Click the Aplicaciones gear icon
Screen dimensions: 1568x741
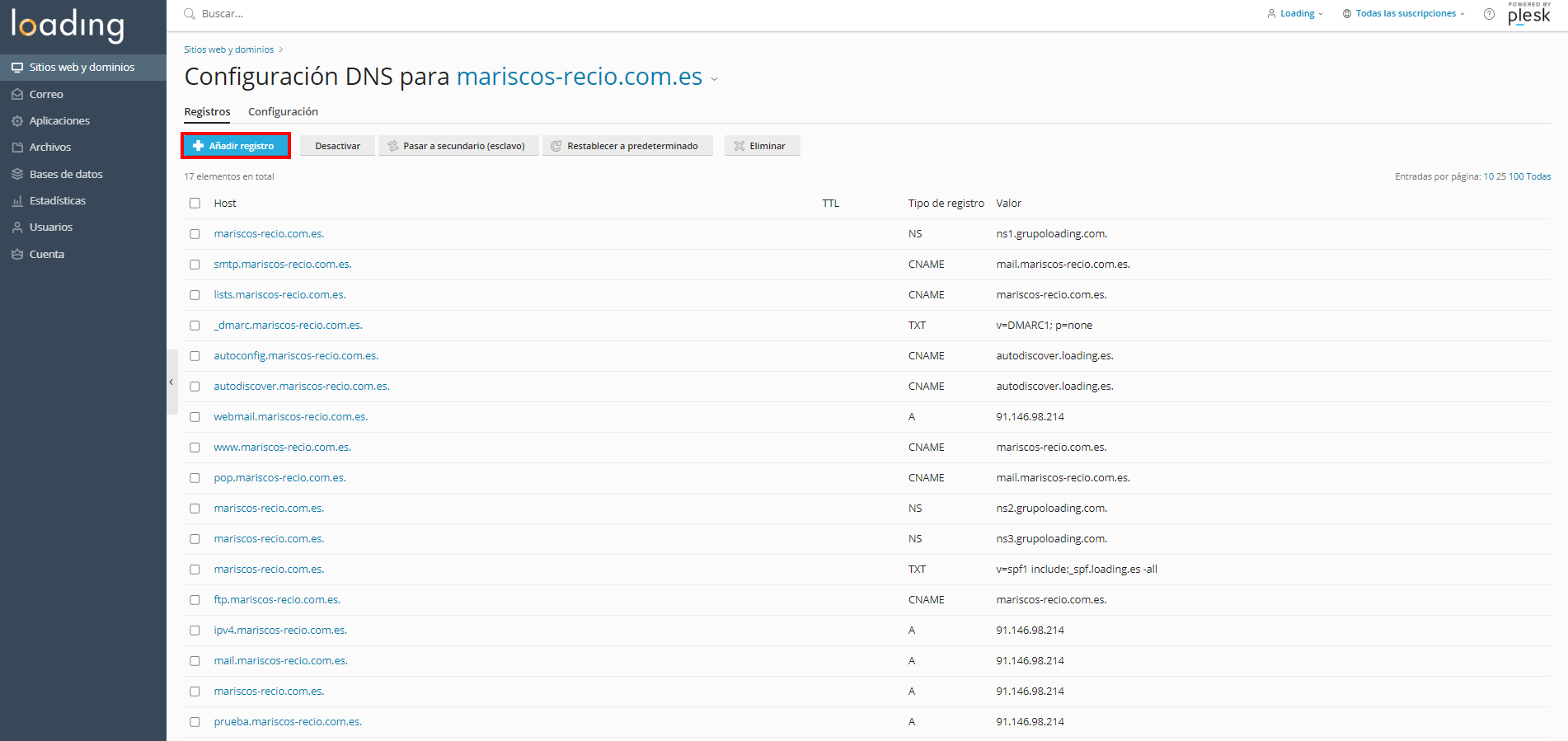[x=17, y=121]
